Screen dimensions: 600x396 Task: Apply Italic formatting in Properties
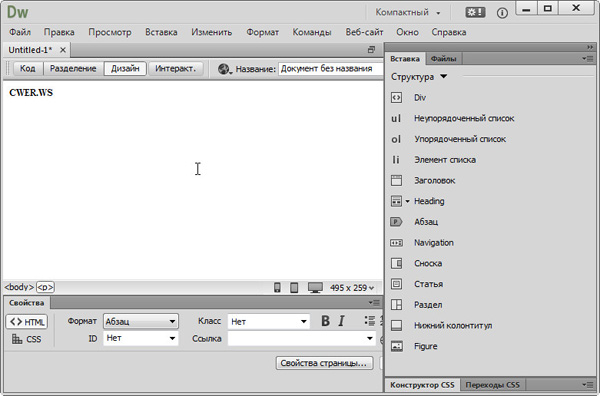click(342, 321)
